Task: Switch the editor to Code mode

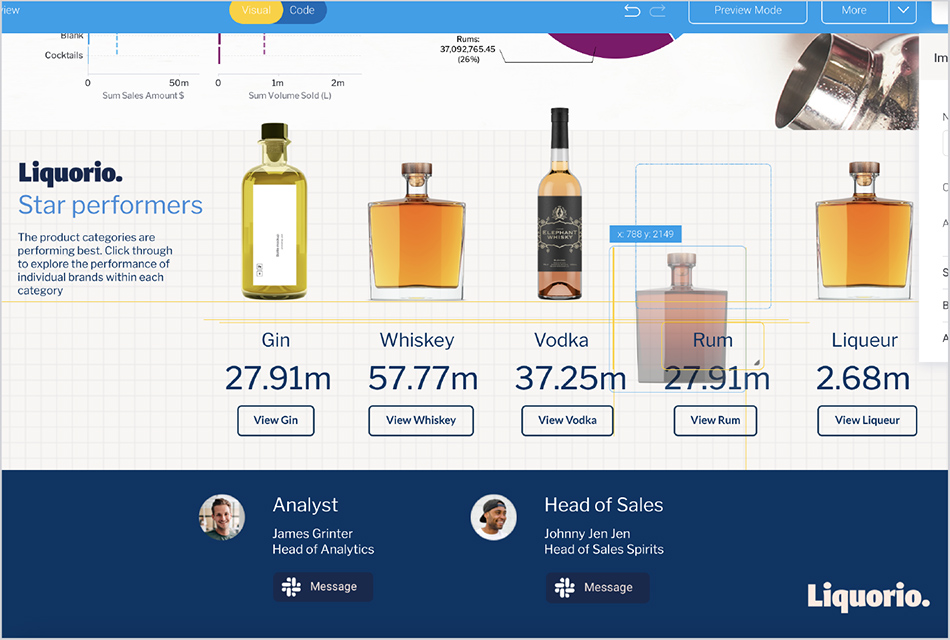Action: click(x=302, y=11)
